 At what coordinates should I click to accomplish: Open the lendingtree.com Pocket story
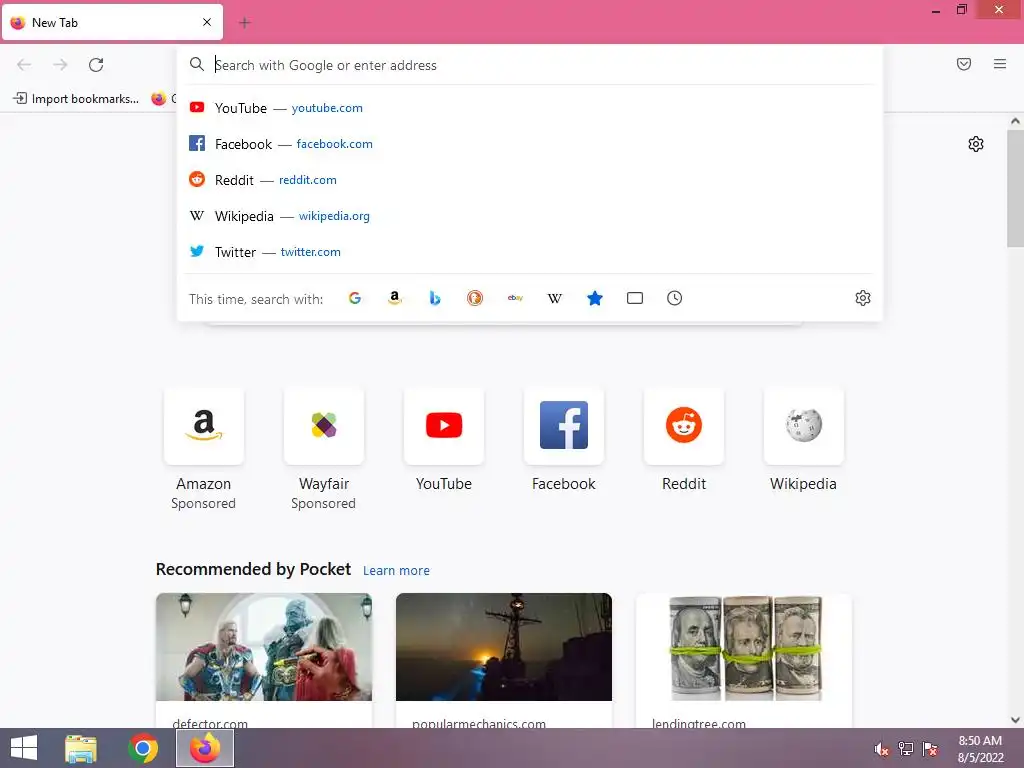click(744, 660)
